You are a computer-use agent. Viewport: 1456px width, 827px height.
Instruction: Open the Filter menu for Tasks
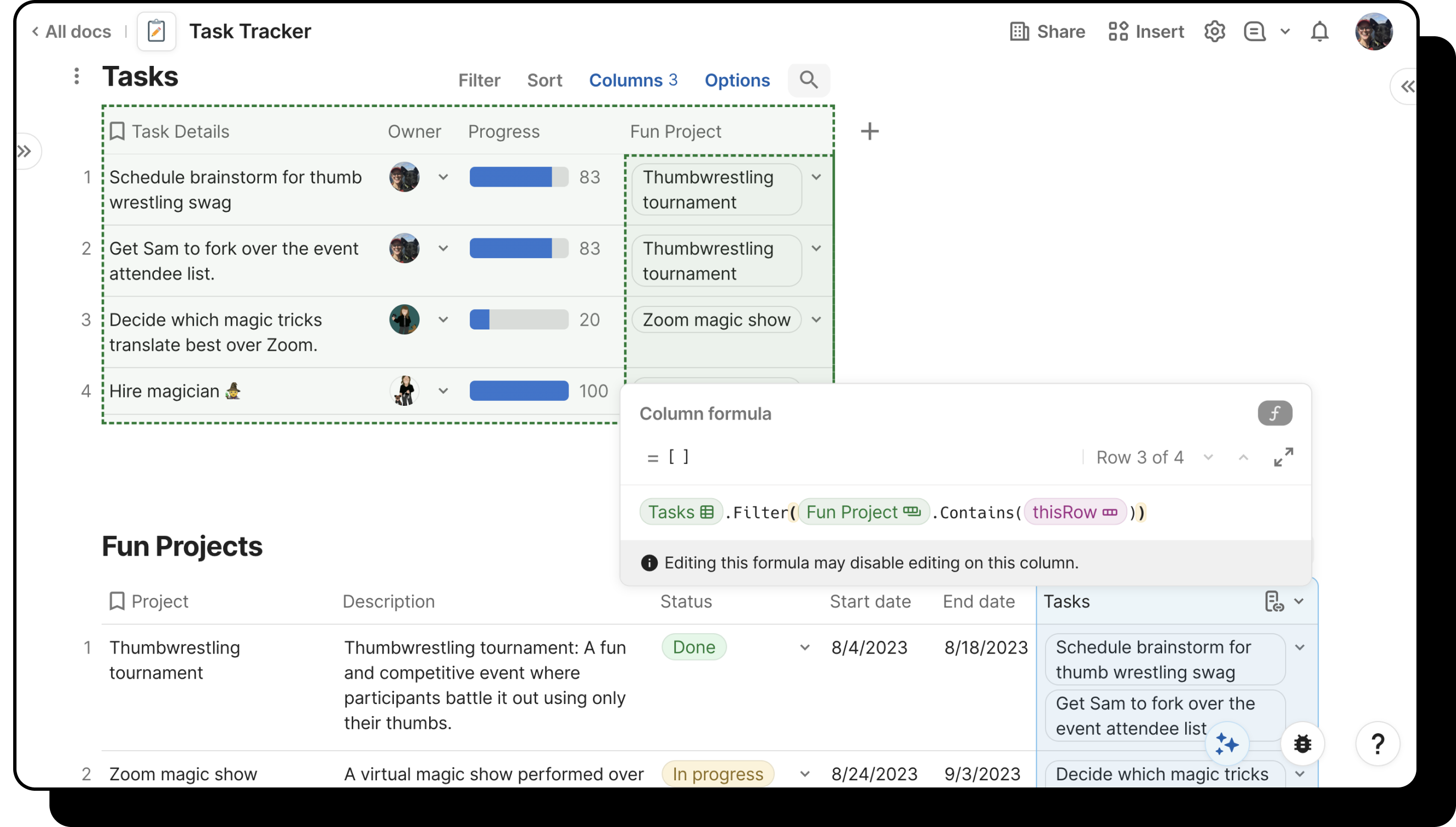(479, 80)
